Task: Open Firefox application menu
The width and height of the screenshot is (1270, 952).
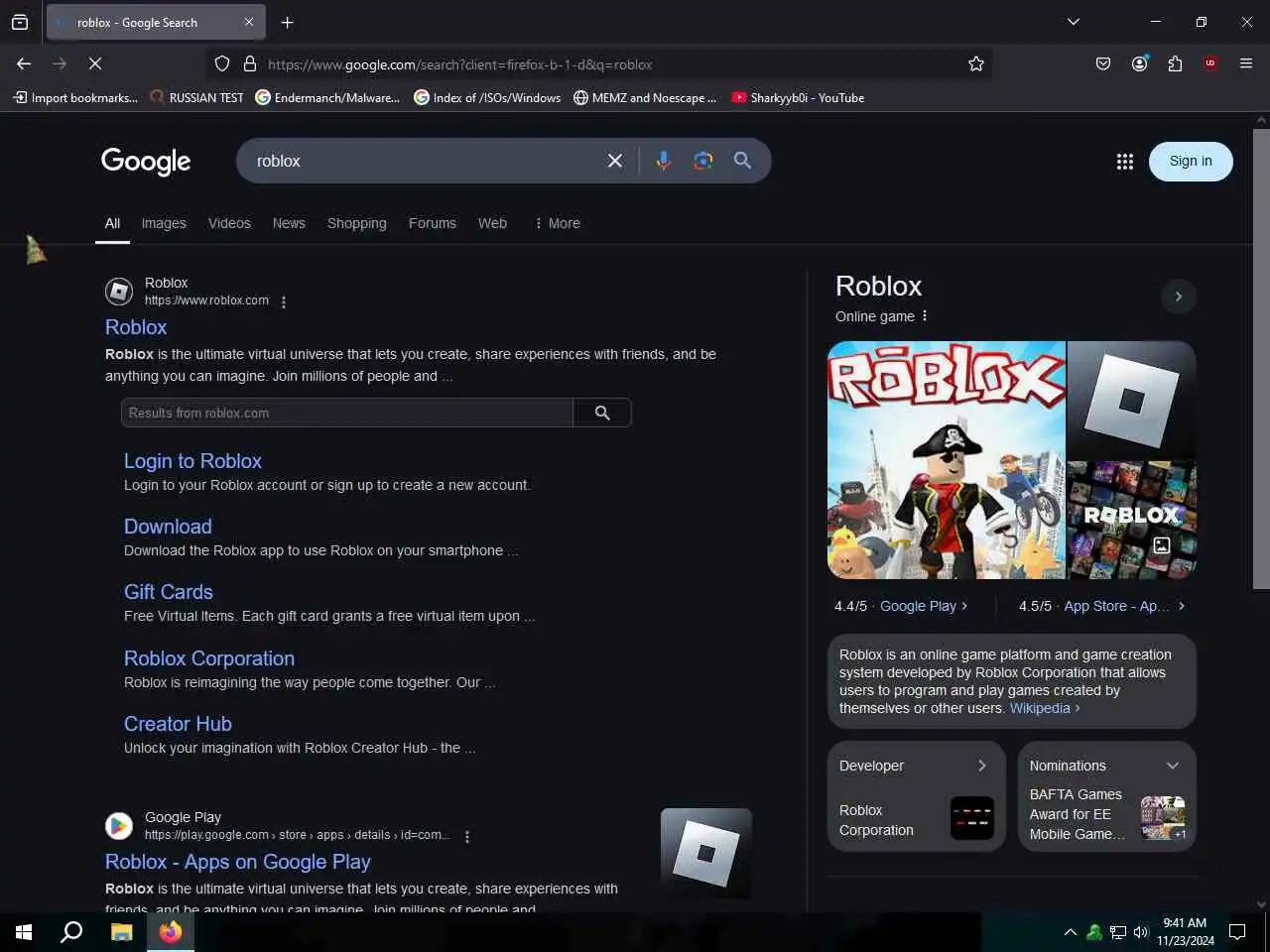Action: [x=1246, y=63]
